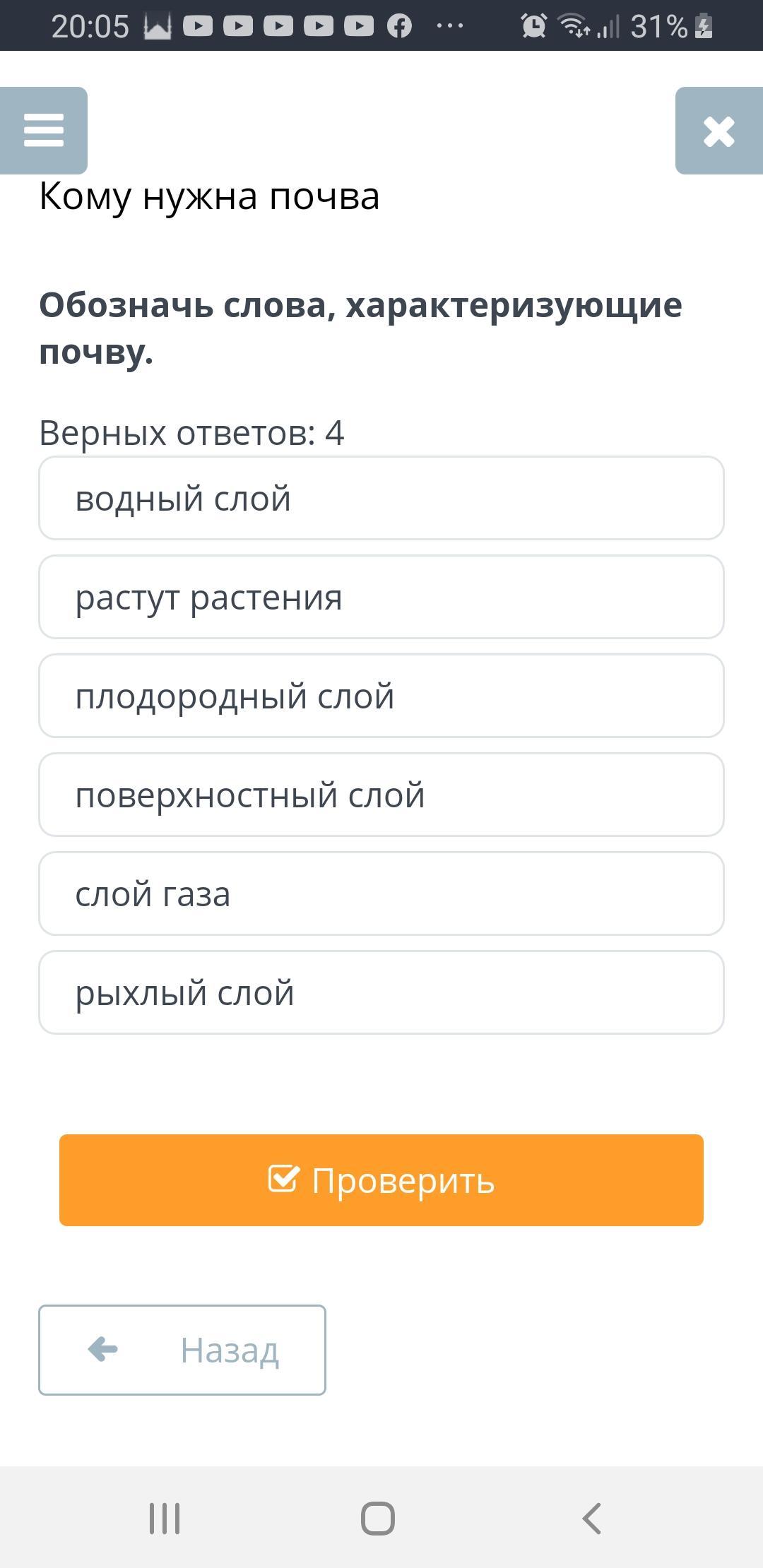Tap the first YouTube notification icon
The height and width of the screenshot is (1568, 763).
tap(198, 27)
